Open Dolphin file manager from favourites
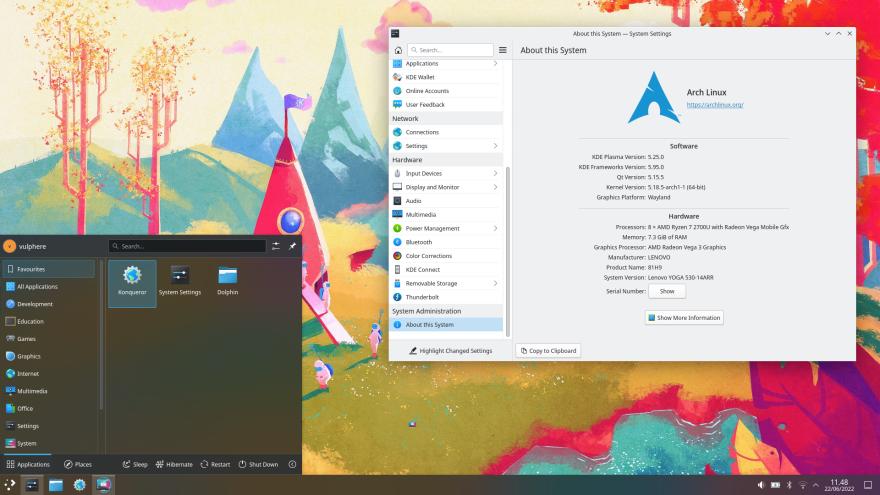The height and width of the screenshot is (495, 880). tap(227, 281)
